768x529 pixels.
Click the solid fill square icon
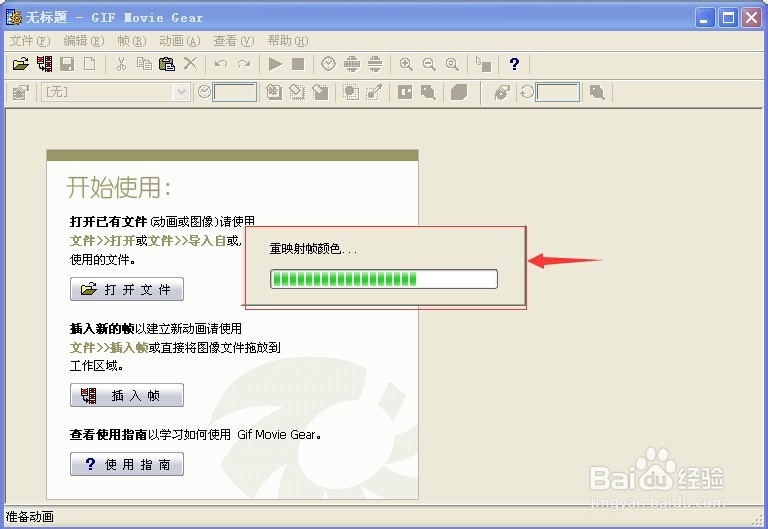459,92
